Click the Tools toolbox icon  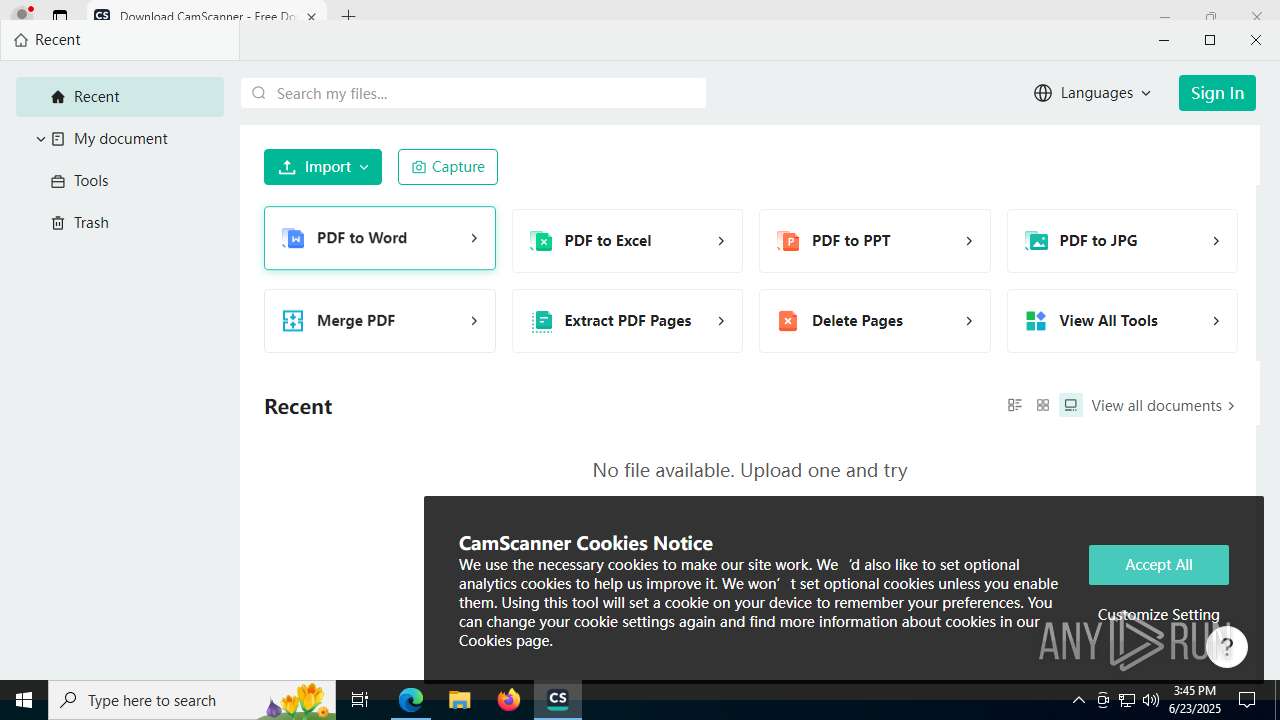click(58, 181)
